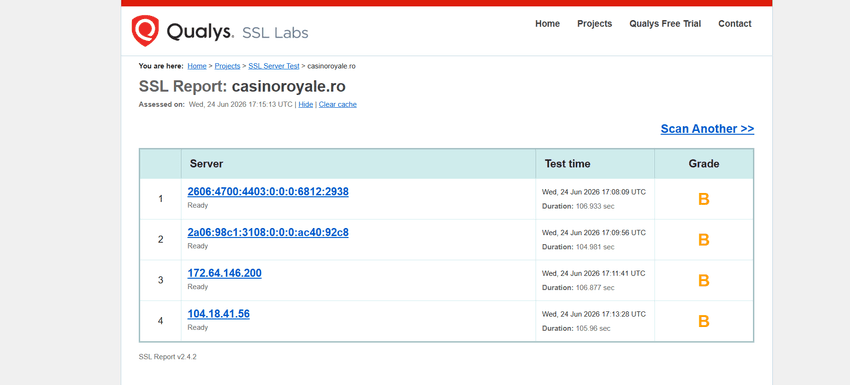Click the B grade for server 2606:4700
The width and height of the screenshot is (850, 385).
tap(704, 200)
